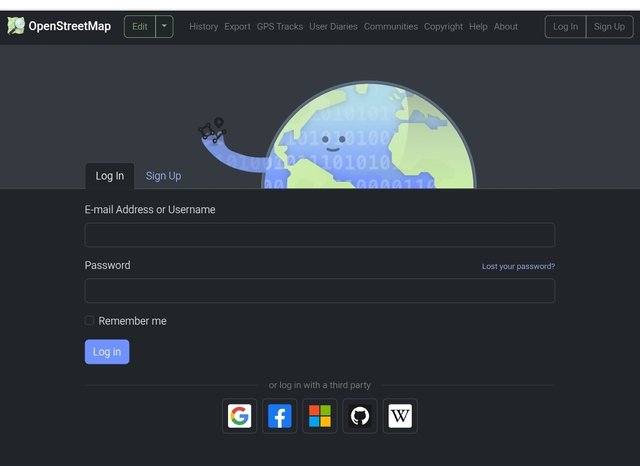This screenshot has width=640, height=466.
Task: Click Sign Up button in top bar
Action: (609, 27)
